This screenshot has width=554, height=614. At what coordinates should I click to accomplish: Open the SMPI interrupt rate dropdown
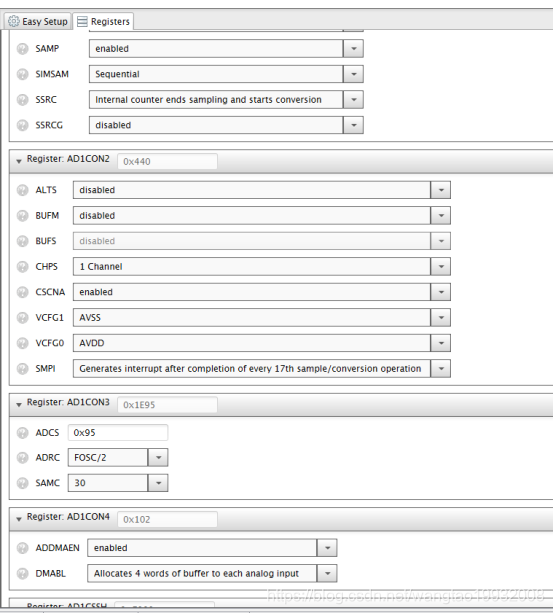pos(262,368)
